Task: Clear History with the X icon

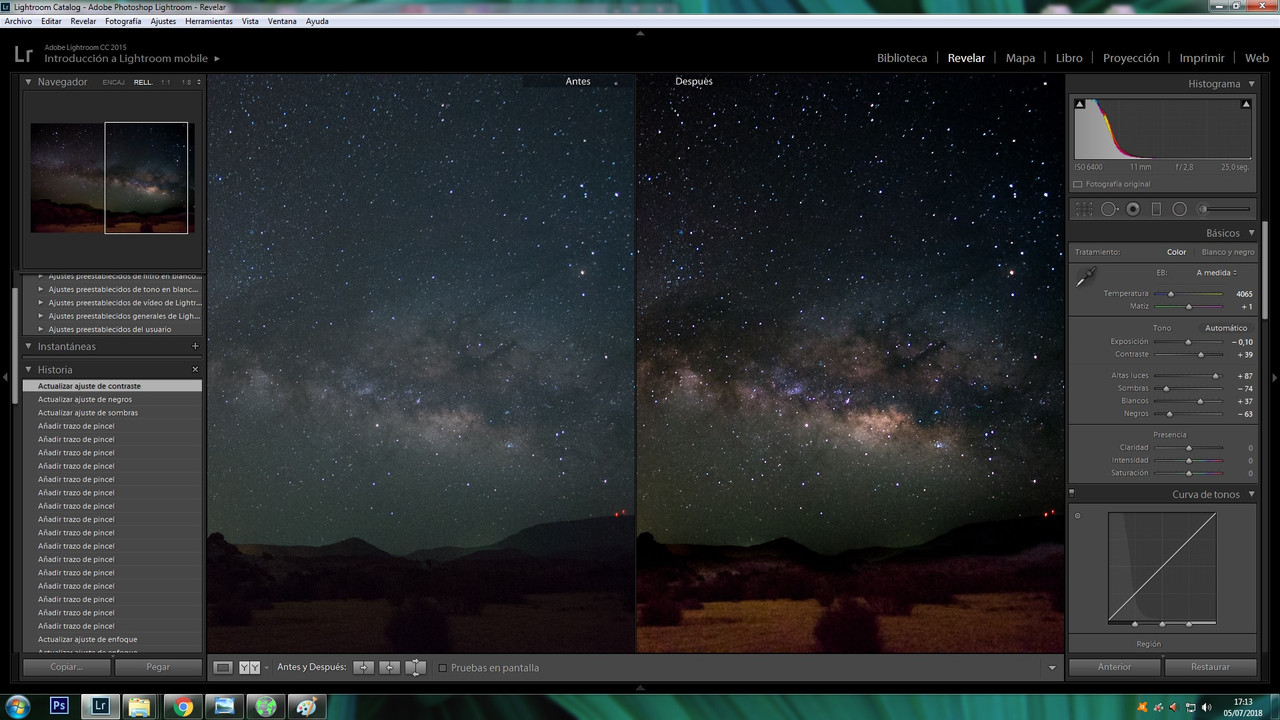Action: tap(195, 370)
